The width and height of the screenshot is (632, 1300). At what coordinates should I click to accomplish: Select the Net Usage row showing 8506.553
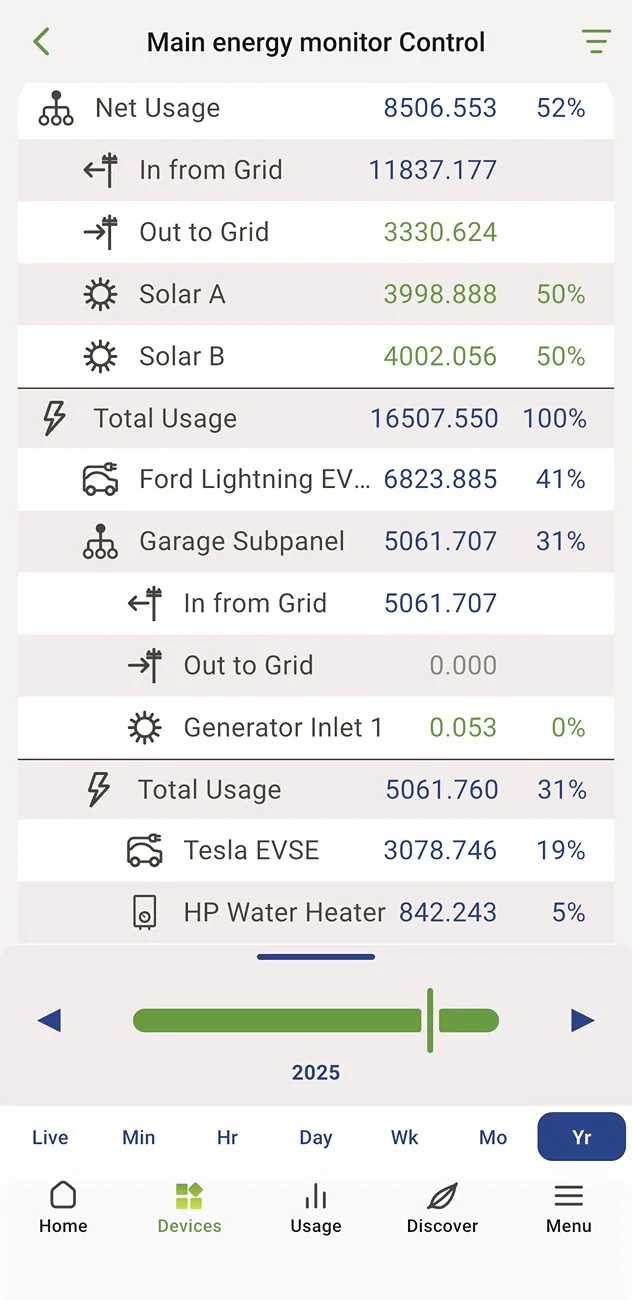(316, 109)
